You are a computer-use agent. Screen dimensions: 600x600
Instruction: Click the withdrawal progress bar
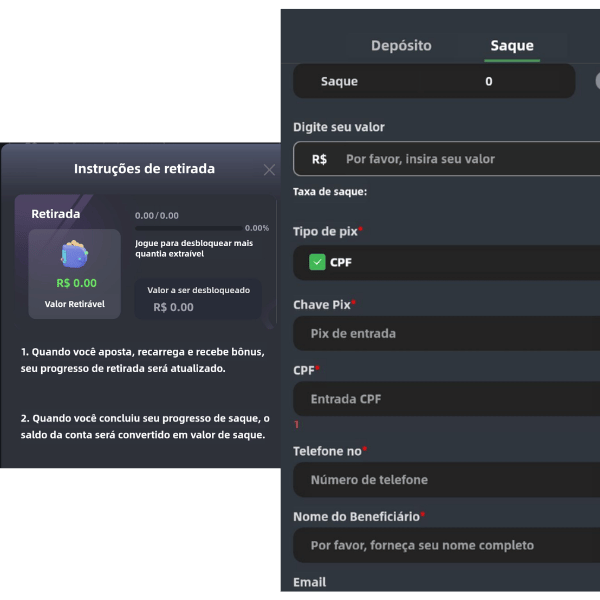[188, 228]
